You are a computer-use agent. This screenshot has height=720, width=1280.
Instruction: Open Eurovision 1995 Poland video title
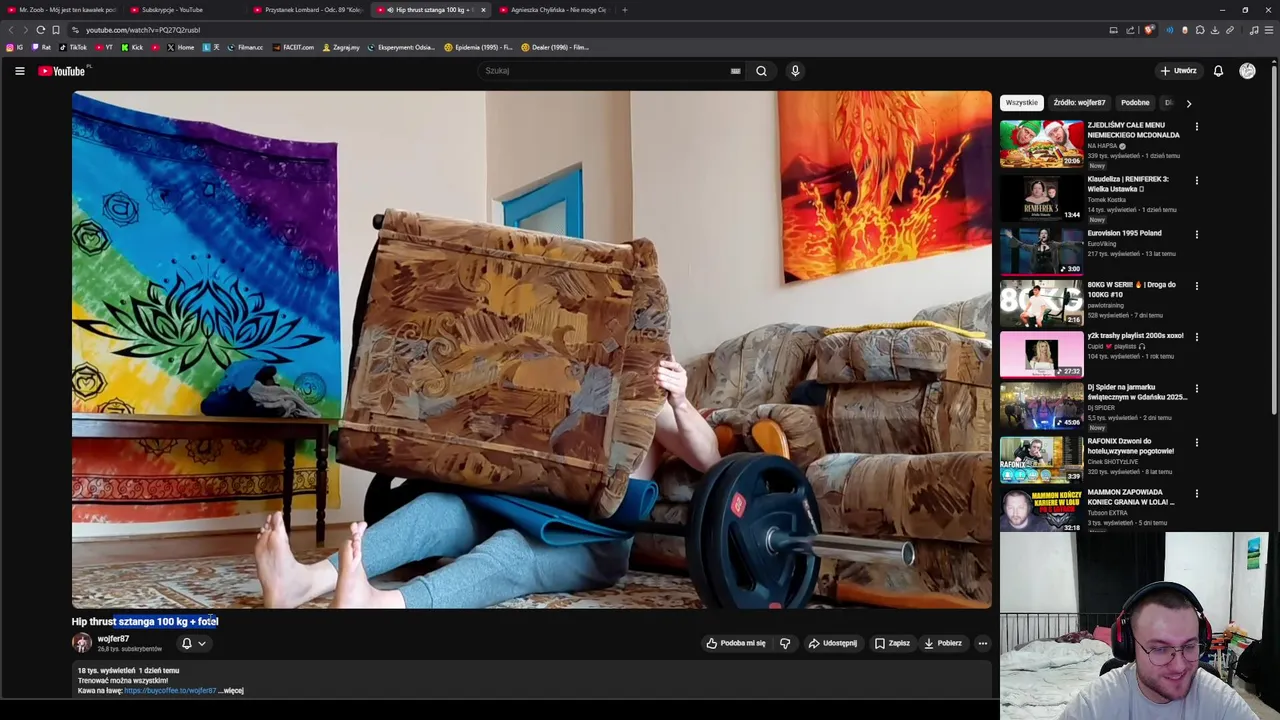tap(1124, 233)
